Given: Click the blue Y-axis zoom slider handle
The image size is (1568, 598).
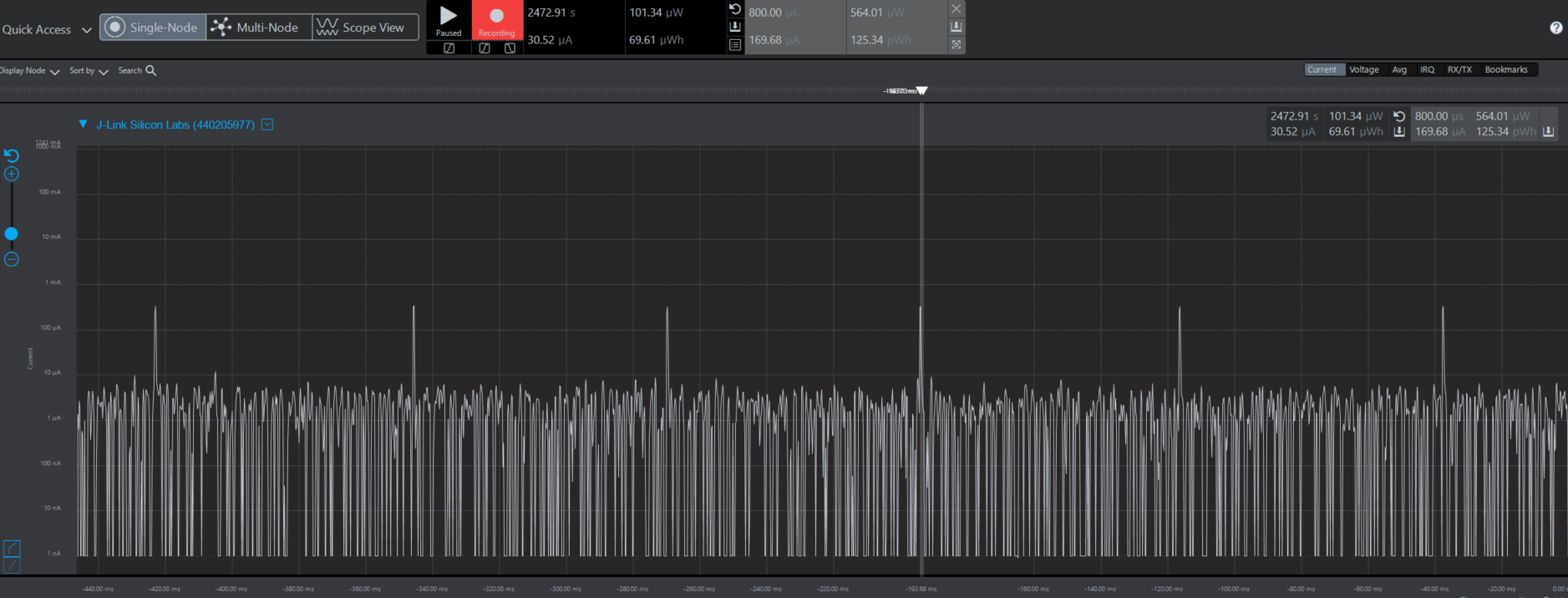Looking at the screenshot, I should [x=12, y=234].
